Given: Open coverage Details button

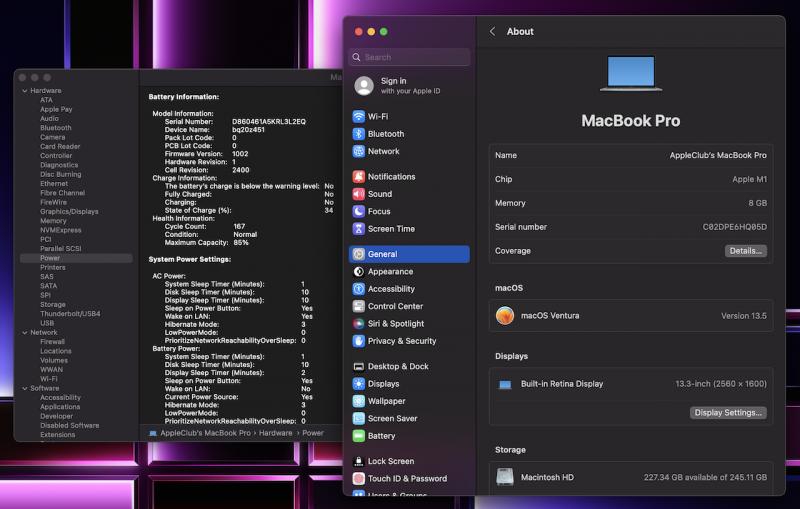Looking at the screenshot, I should click(x=745, y=251).
